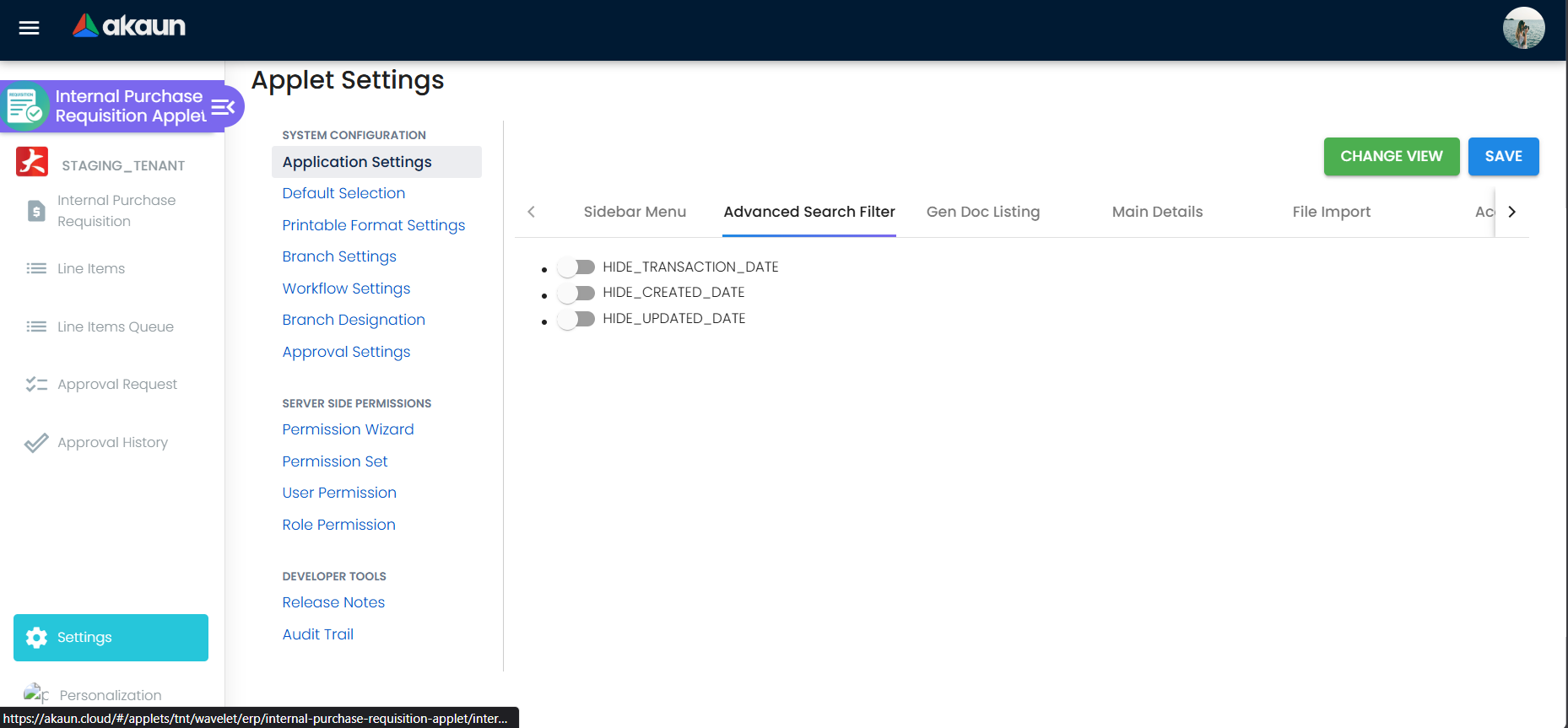Switch to the Sidebar Menu tab
1568x728 pixels.
click(635, 212)
